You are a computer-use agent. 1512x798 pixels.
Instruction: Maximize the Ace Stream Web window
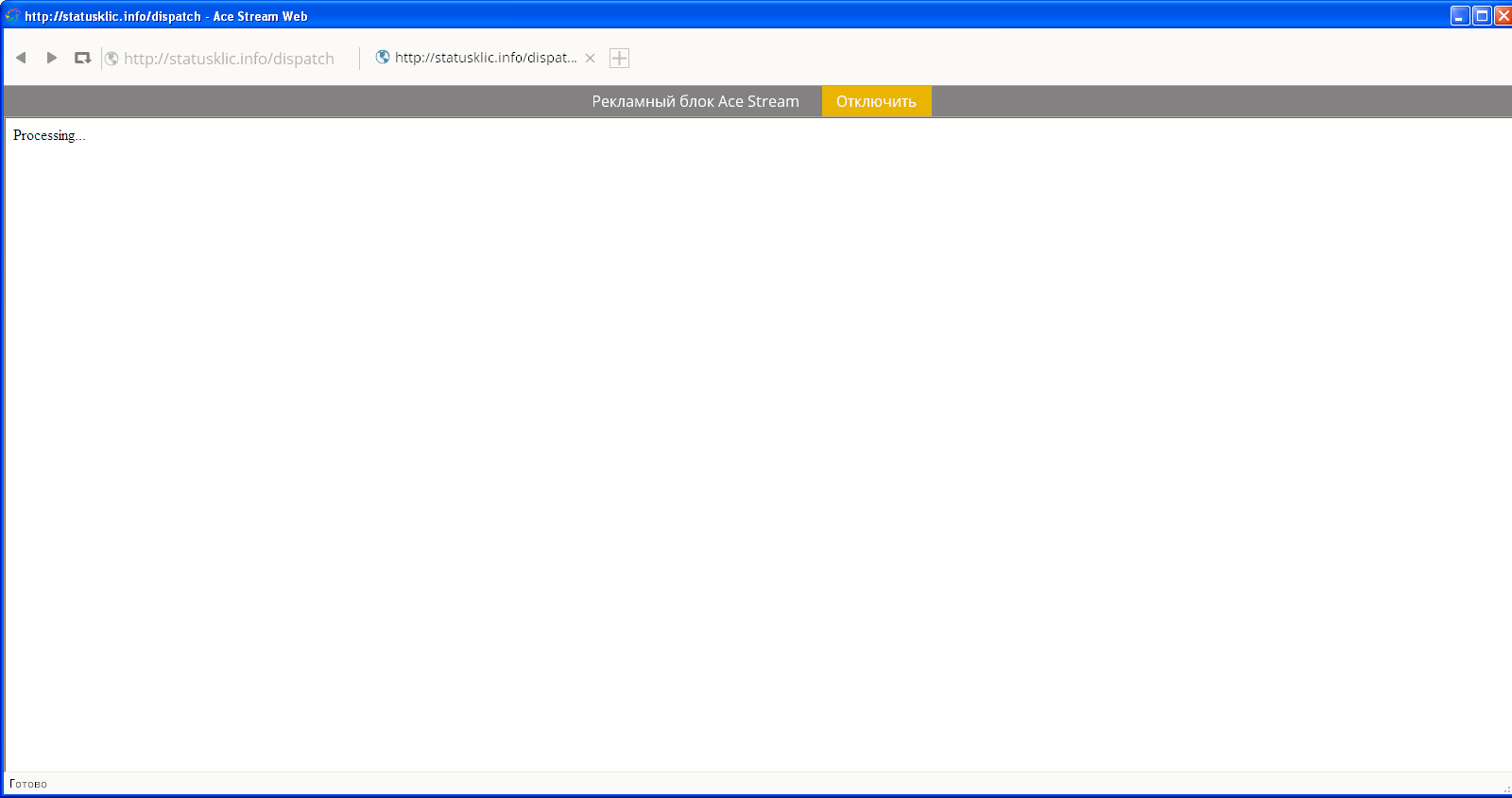click(x=1482, y=15)
